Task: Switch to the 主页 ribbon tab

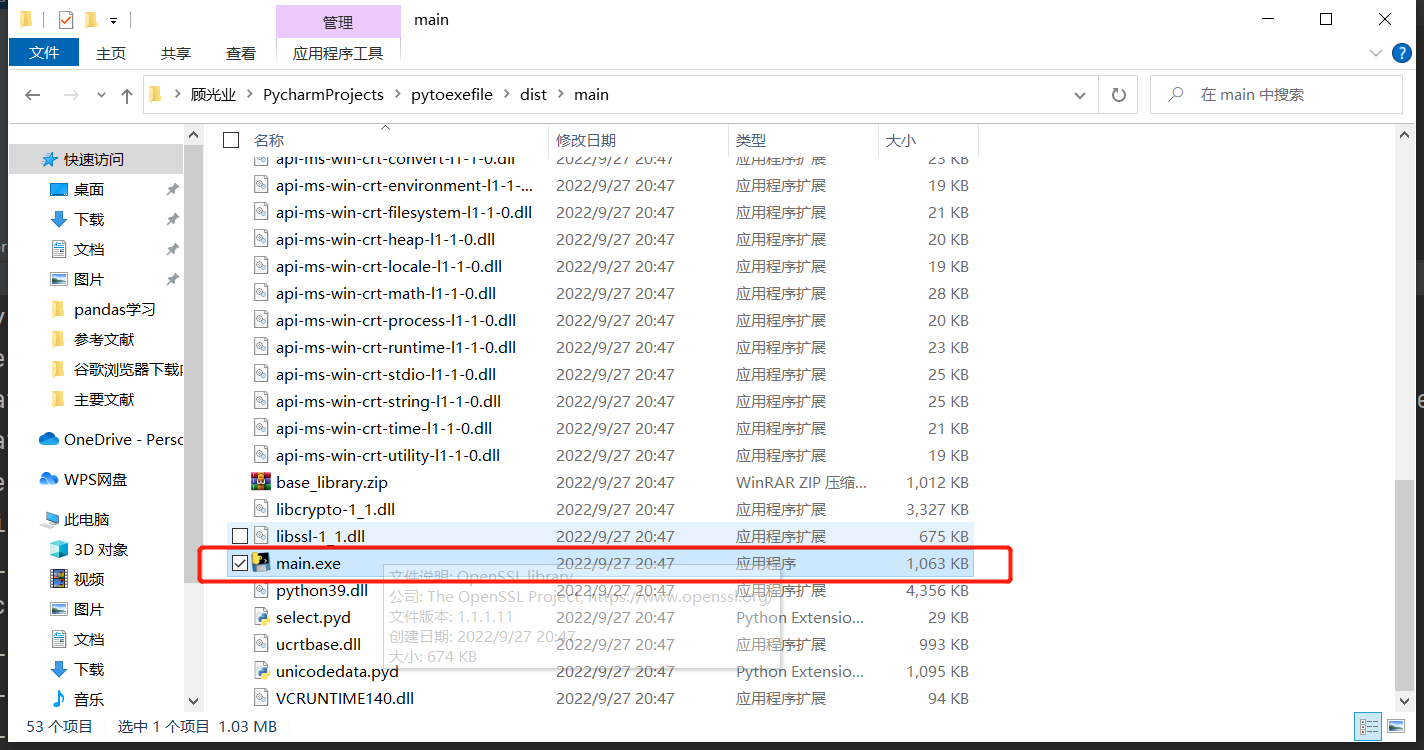Action: point(111,53)
